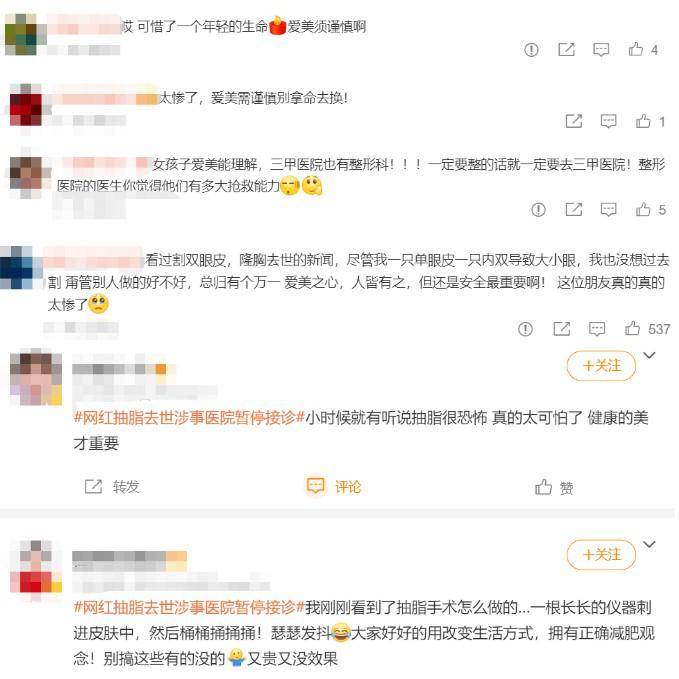Like the comment with 537 likes

tap(632, 329)
